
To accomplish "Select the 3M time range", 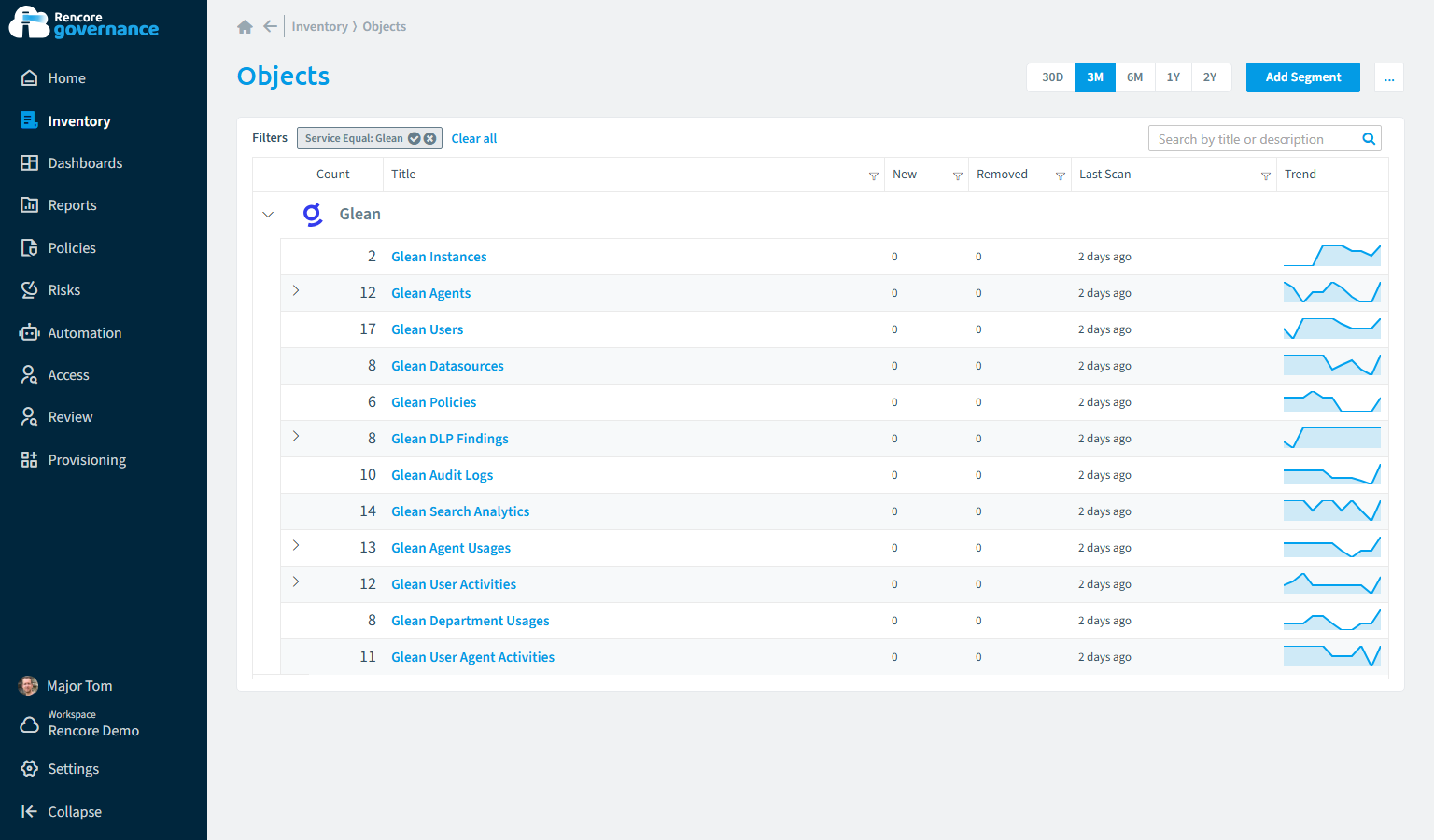I will (x=1095, y=77).
